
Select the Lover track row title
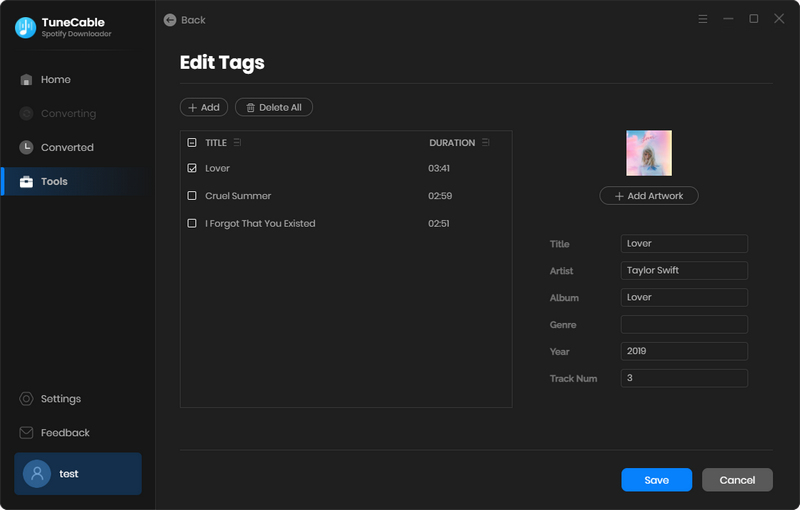217,168
